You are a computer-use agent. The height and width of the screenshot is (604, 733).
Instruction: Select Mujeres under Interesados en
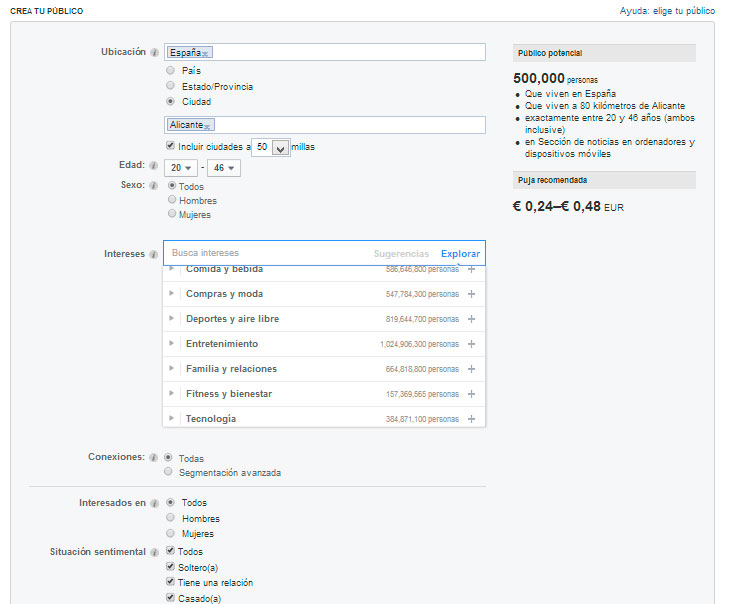tap(171, 533)
